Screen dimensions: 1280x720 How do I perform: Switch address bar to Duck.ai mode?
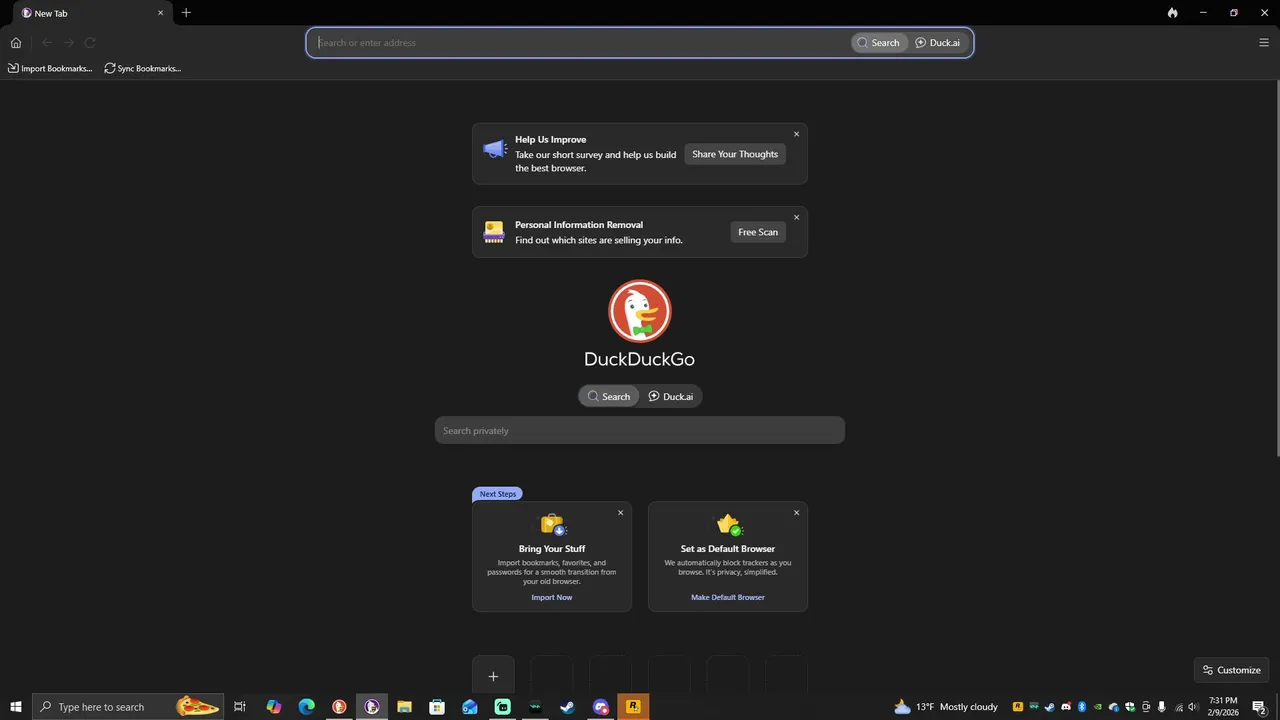(938, 43)
